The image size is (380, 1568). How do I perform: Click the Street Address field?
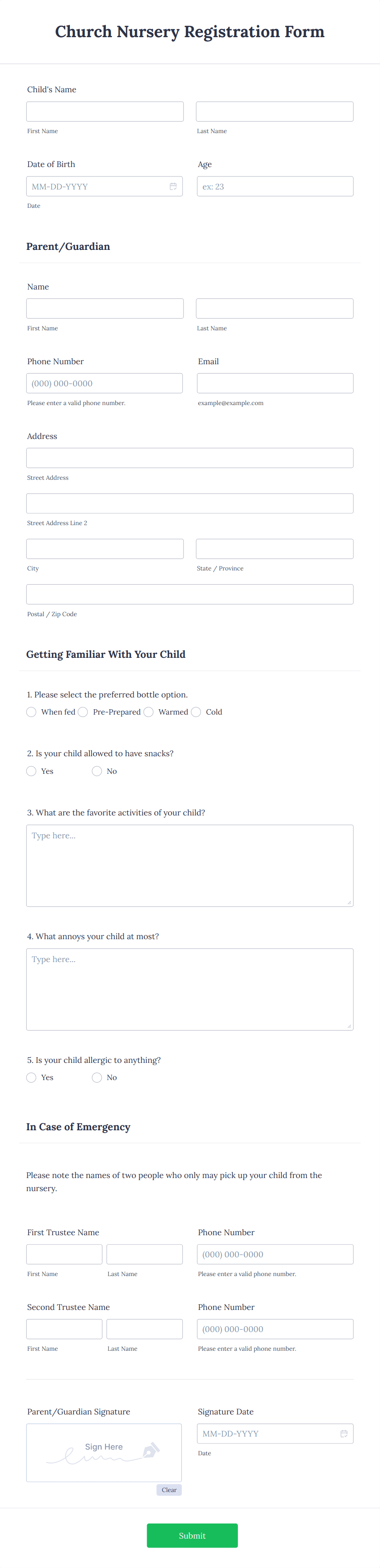190,457
